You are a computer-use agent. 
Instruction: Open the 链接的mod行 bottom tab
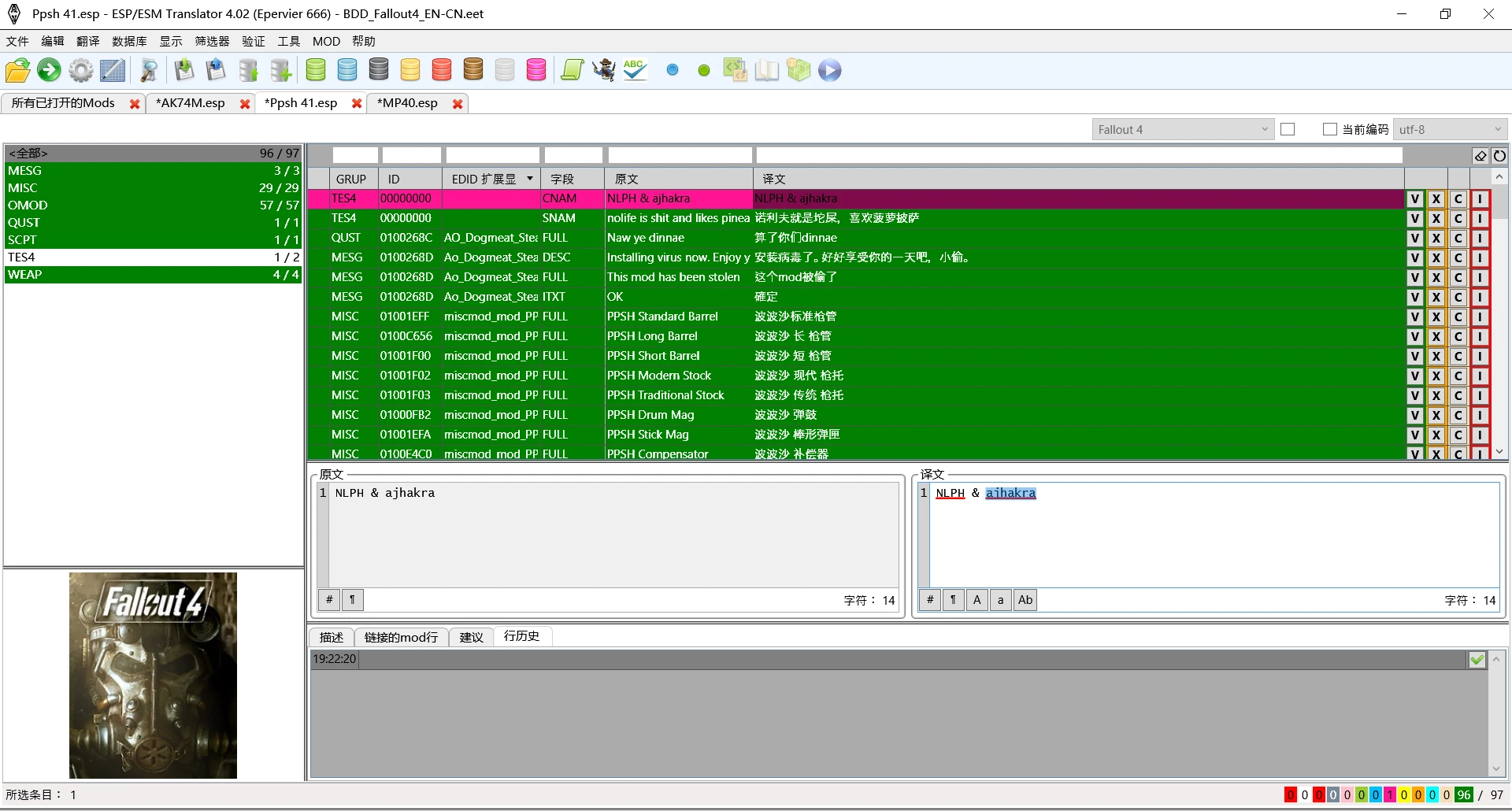click(401, 637)
